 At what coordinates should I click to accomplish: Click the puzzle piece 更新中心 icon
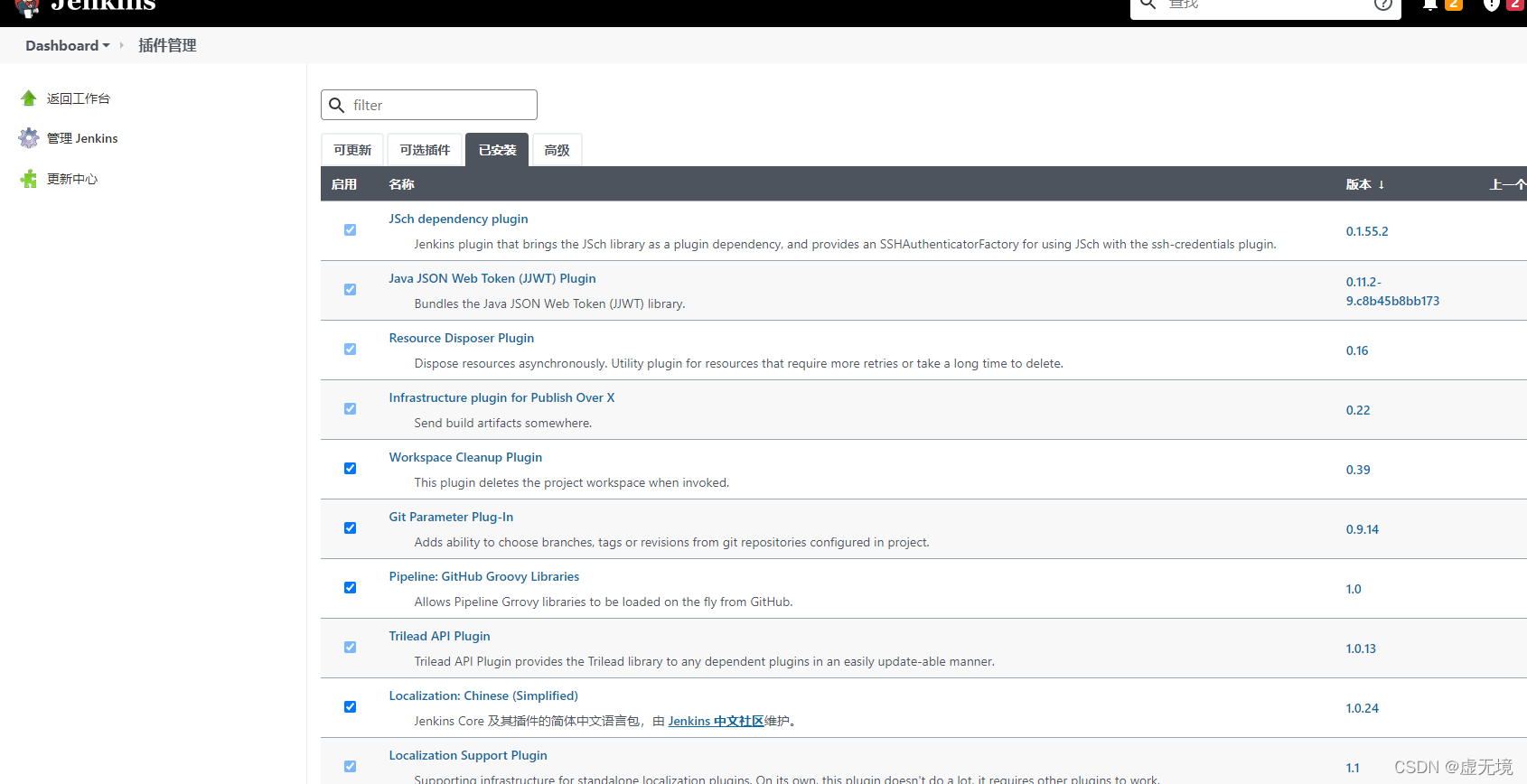[29, 179]
